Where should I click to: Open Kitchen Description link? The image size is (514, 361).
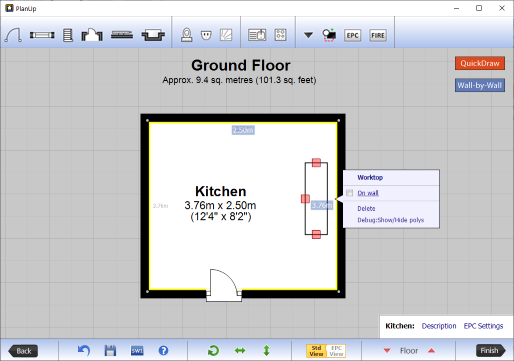pyautogui.click(x=439, y=326)
